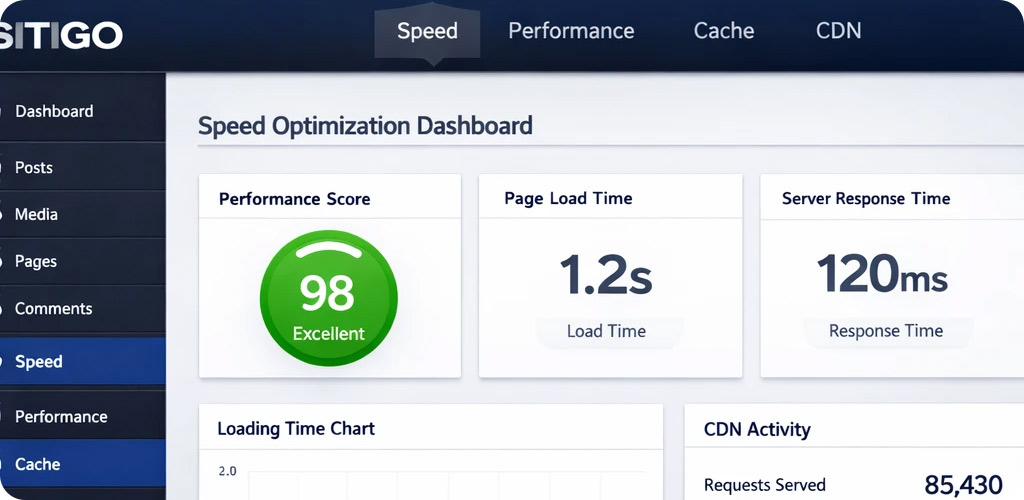Navigate to Posts in the sidebar
This screenshot has width=1024, height=500.
tap(34, 167)
